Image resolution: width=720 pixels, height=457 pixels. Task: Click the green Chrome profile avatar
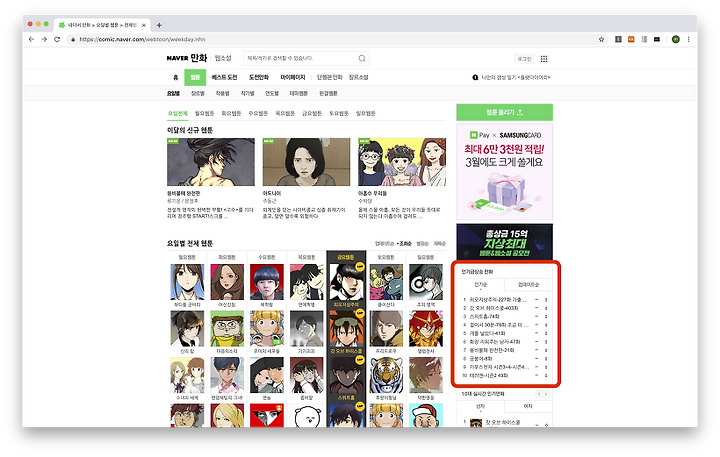(x=675, y=39)
